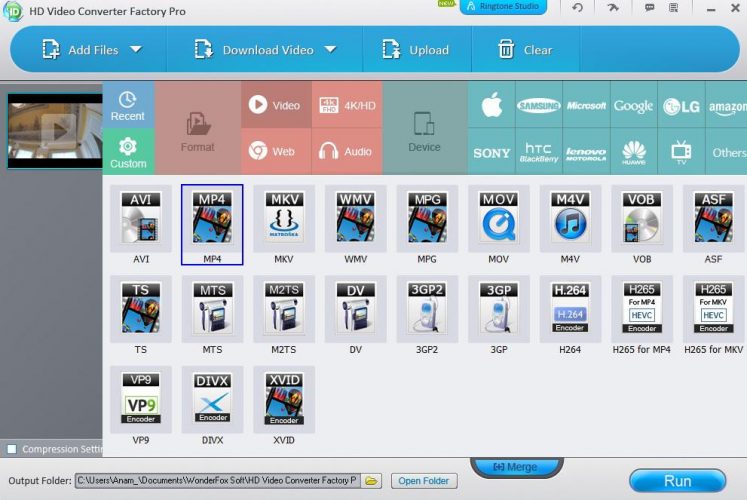Image resolution: width=747 pixels, height=500 pixels.
Task: Select the ASF format icon
Action: 713,219
